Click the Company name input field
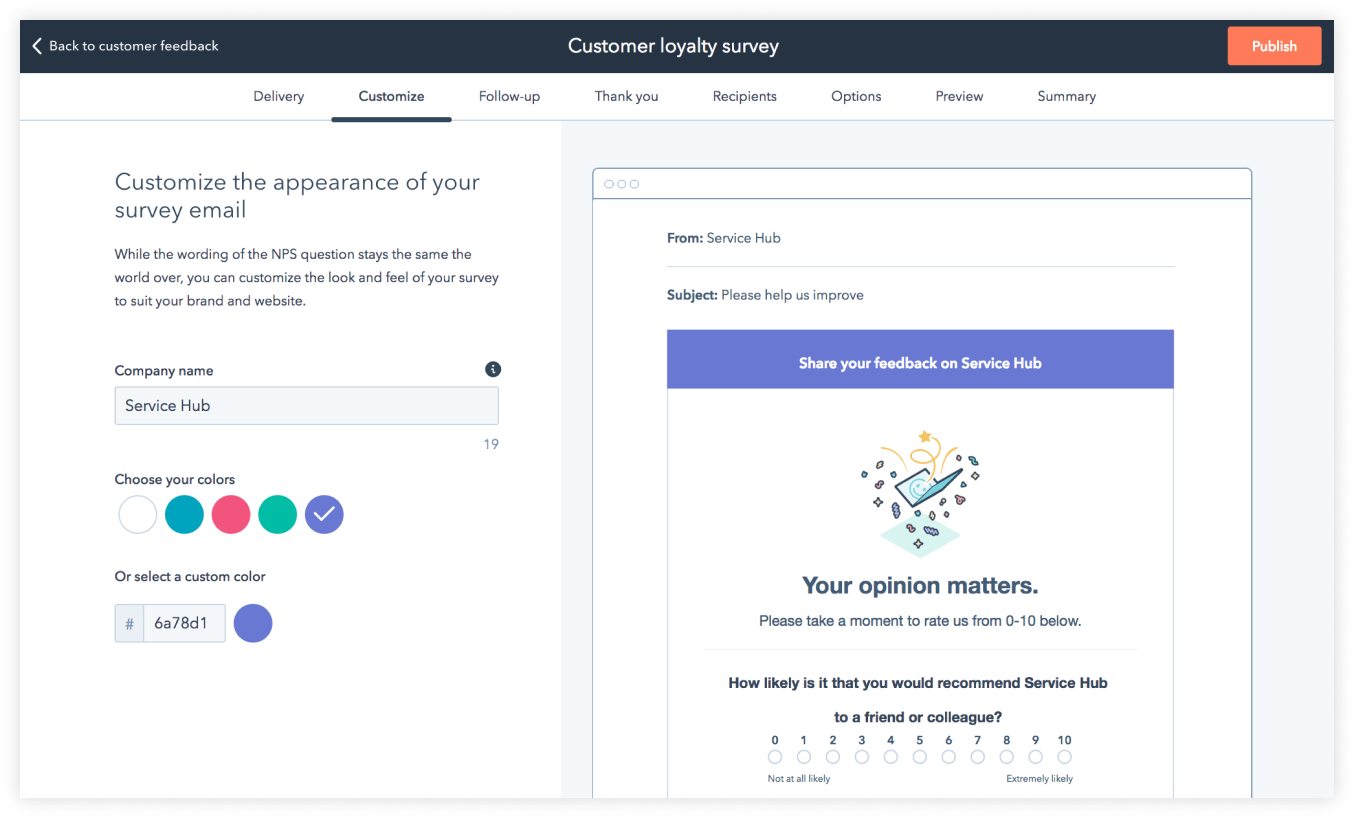Screen dimensions: 1354x818 click(306, 405)
